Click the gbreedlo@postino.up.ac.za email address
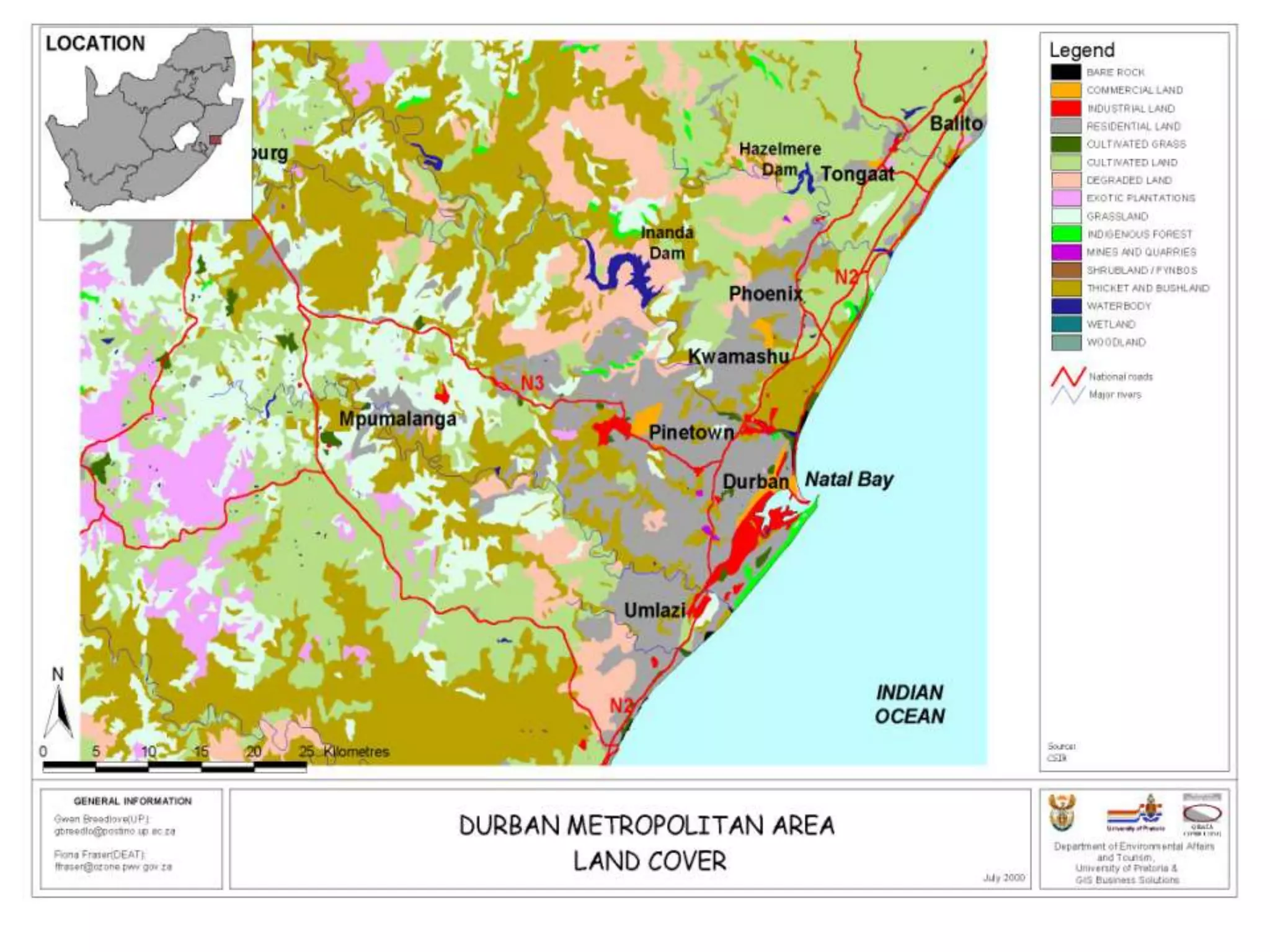This screenshot has height=952, width=1270. point(115,831)
